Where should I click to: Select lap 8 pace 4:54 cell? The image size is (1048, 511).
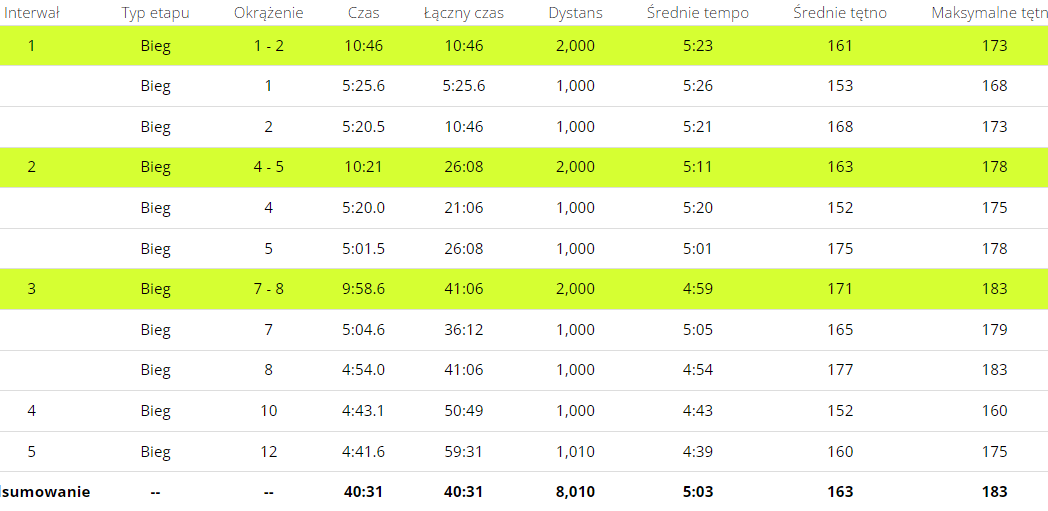[698, 370]
